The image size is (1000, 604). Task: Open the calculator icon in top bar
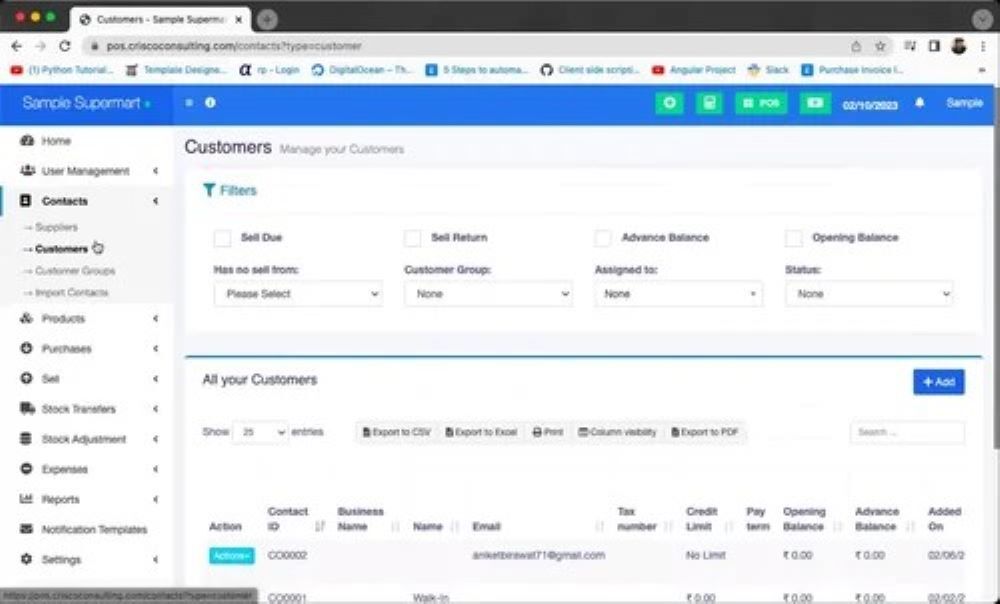(x=709, y=103)
